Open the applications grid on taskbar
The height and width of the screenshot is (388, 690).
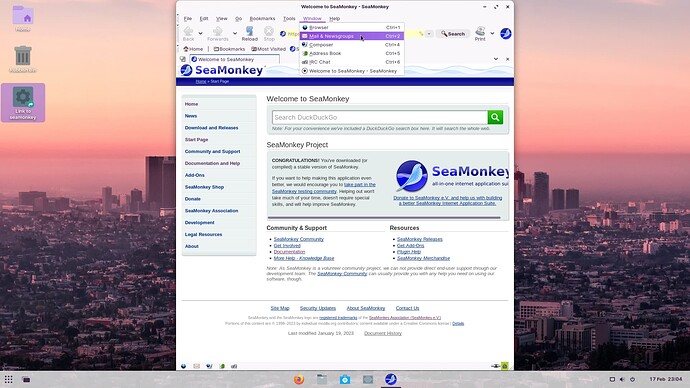[8, 379]
